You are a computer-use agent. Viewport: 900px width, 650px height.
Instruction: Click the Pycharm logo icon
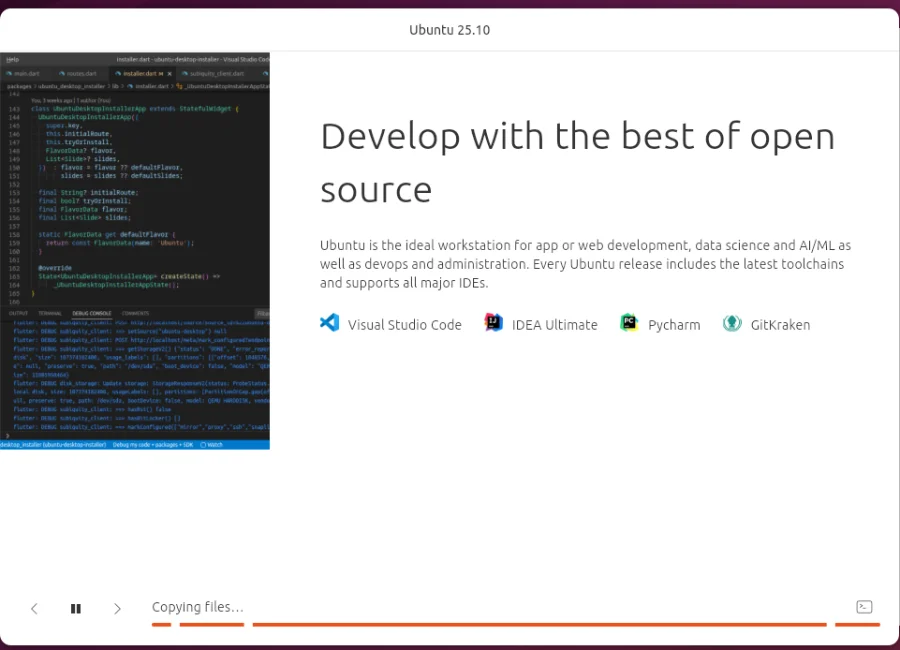point(629,323)
